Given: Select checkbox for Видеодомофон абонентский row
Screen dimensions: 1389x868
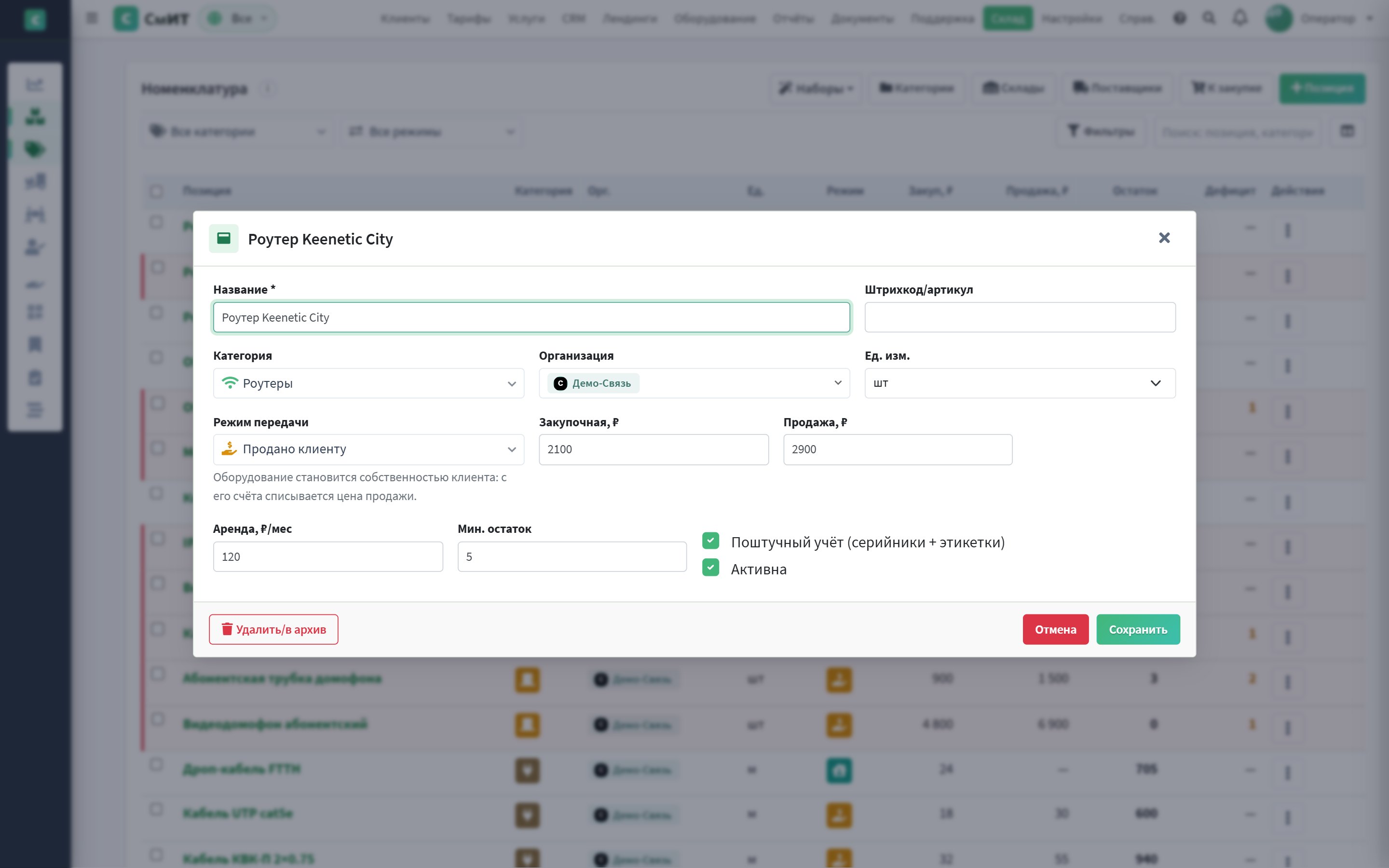Looking at the screenshot, I should point(157,719).
